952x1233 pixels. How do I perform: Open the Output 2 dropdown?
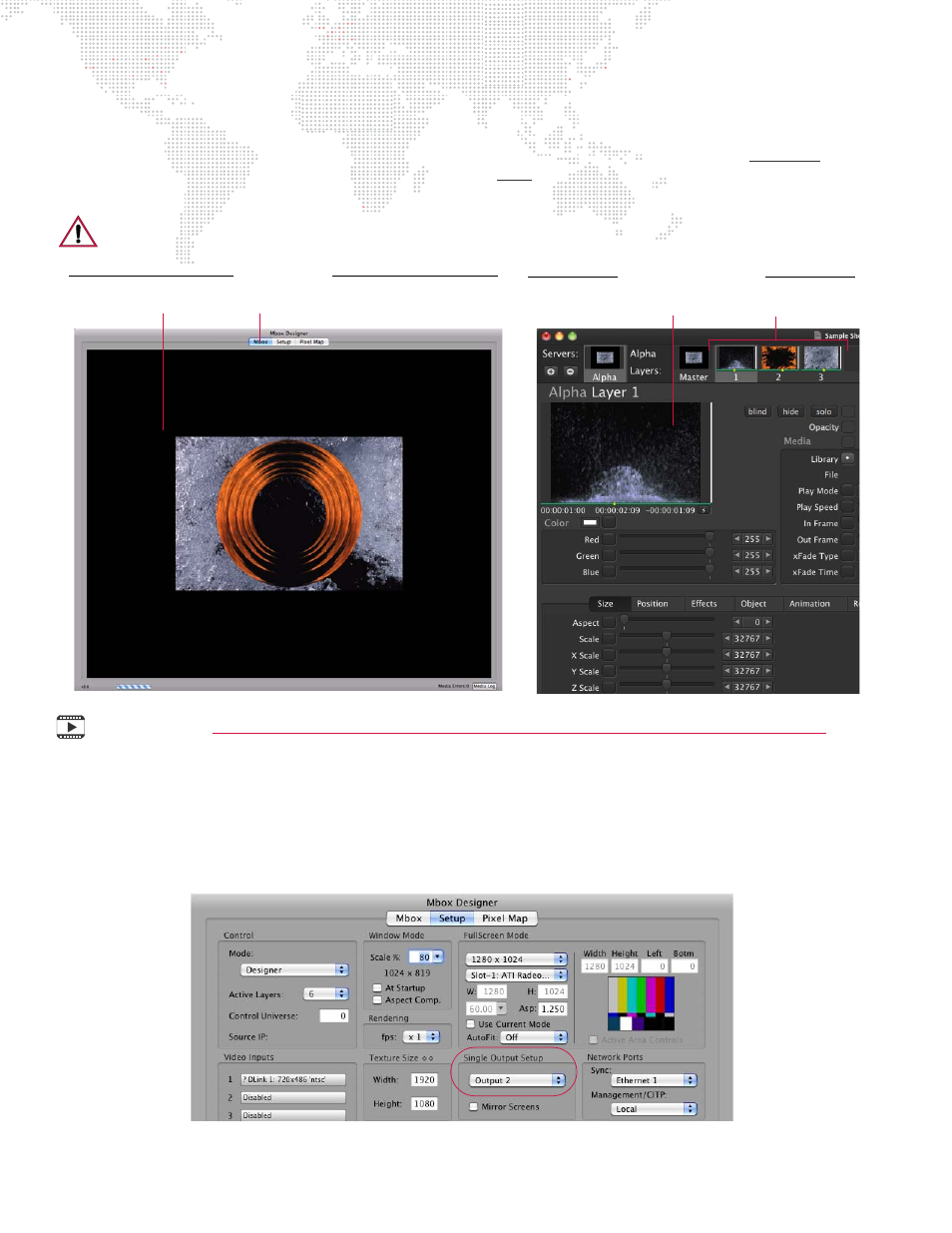click(518, 1080)
